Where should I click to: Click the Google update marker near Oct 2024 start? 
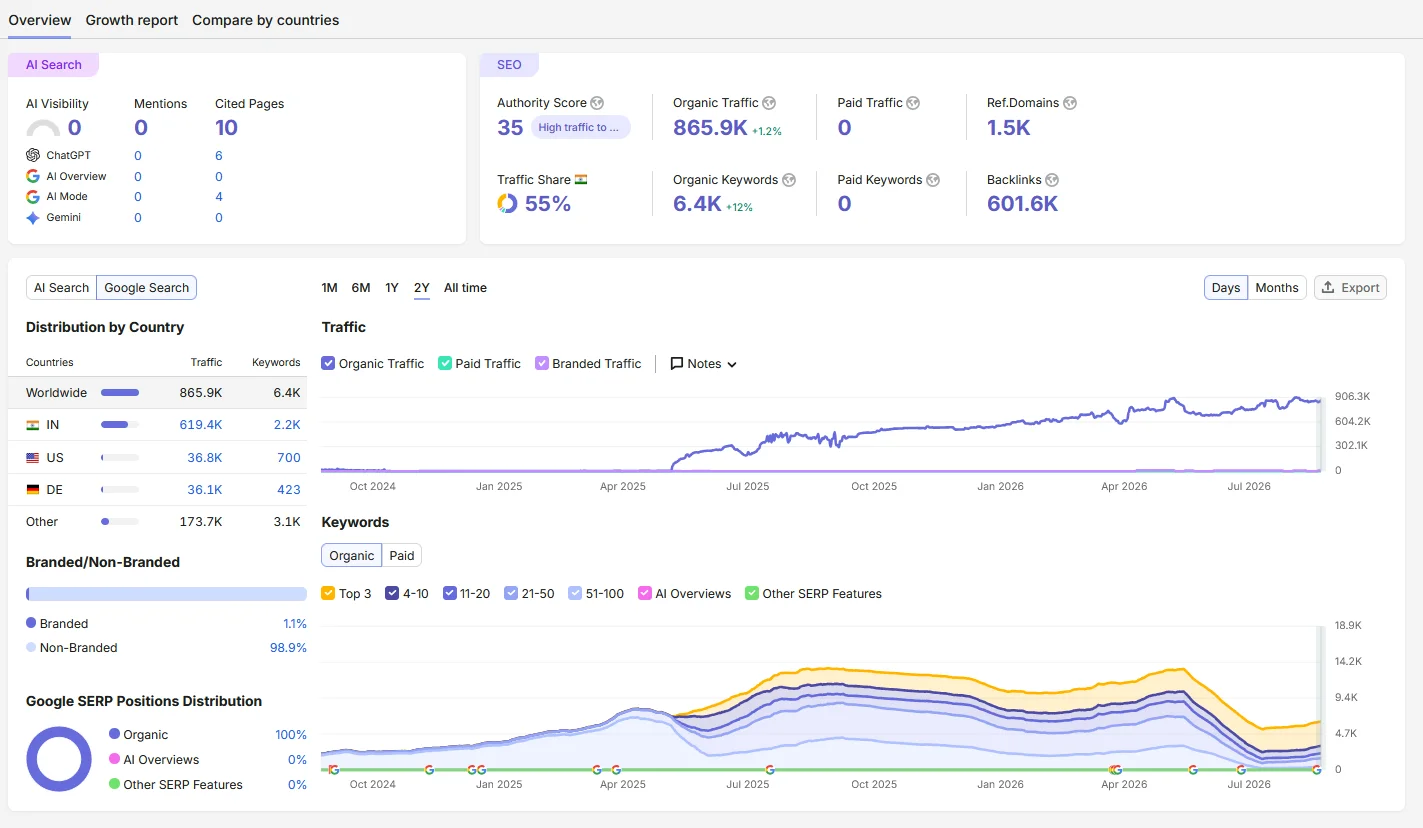(334, 770)
